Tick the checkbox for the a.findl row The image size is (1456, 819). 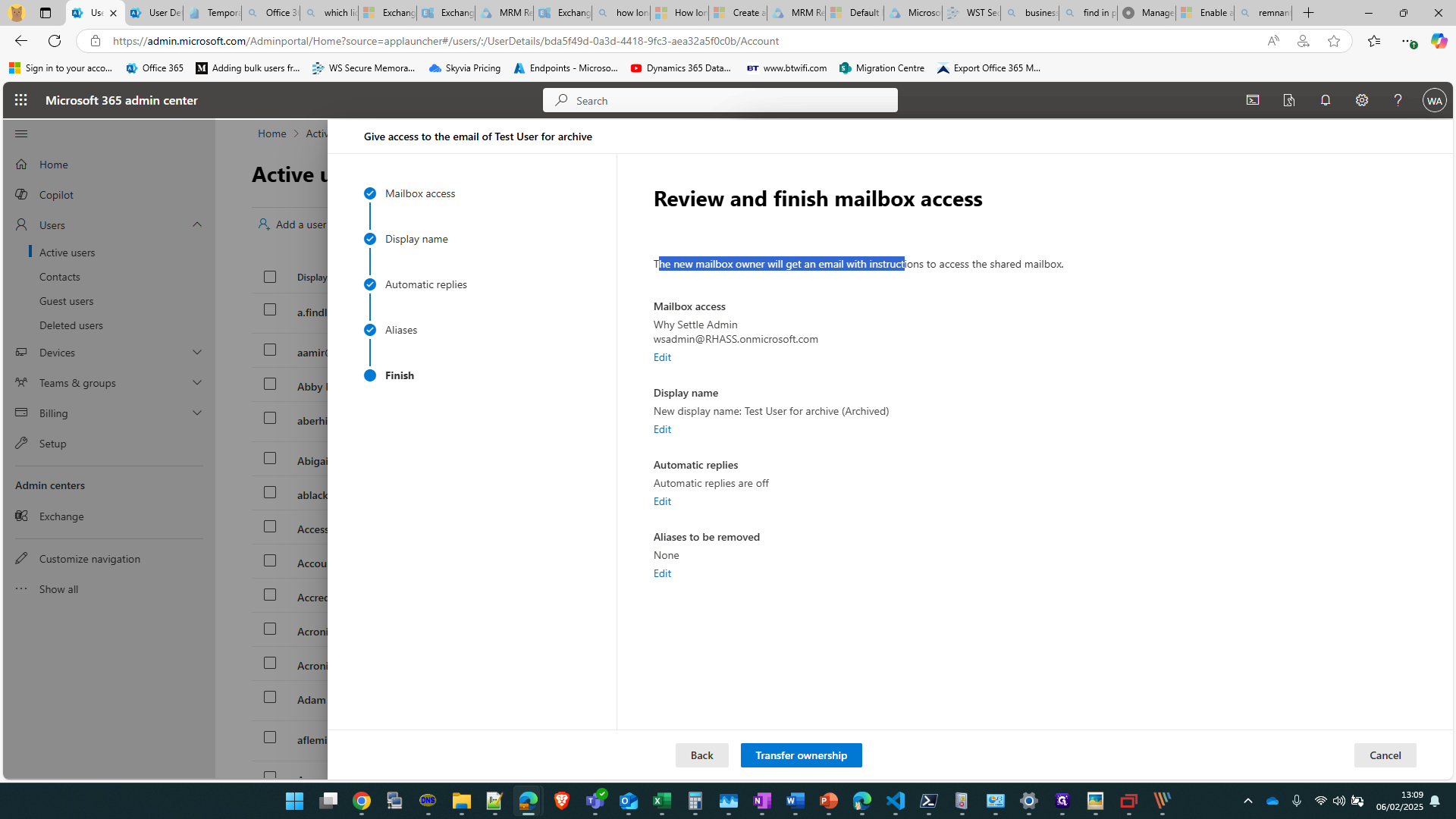point(270,309)
